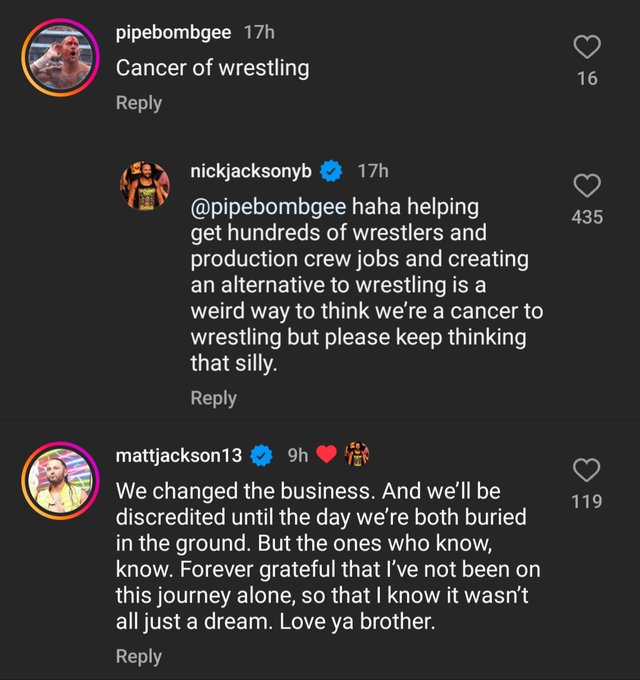Tap small author avatar beside red heart

pyautogui.click(x=356, y=455)
